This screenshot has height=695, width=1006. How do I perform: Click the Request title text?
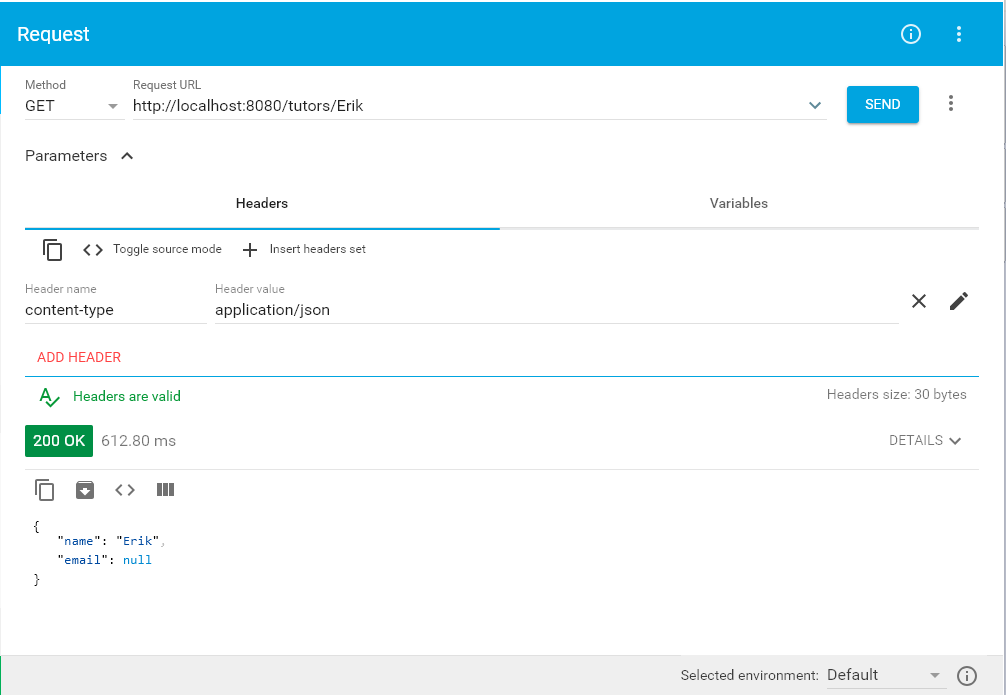[x=53, y=34]
